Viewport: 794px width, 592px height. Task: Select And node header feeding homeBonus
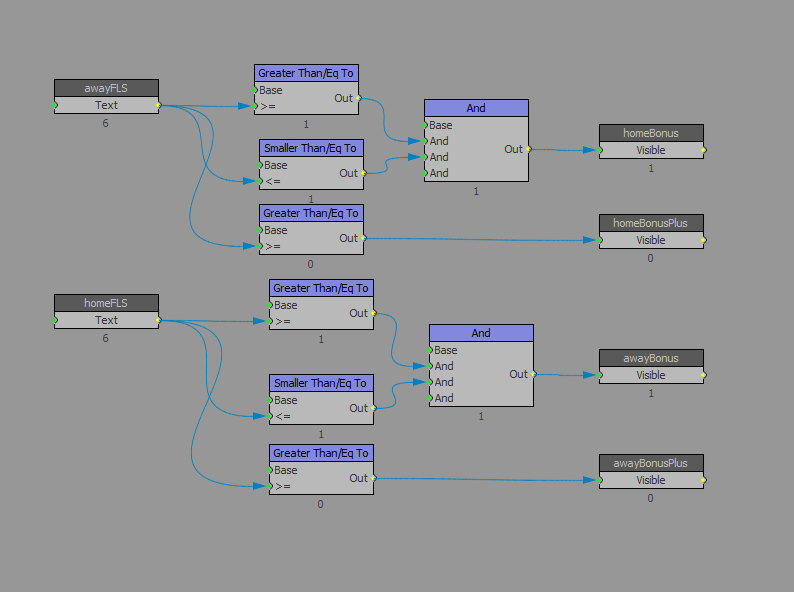pyautogui.click(x=476, y=108)
